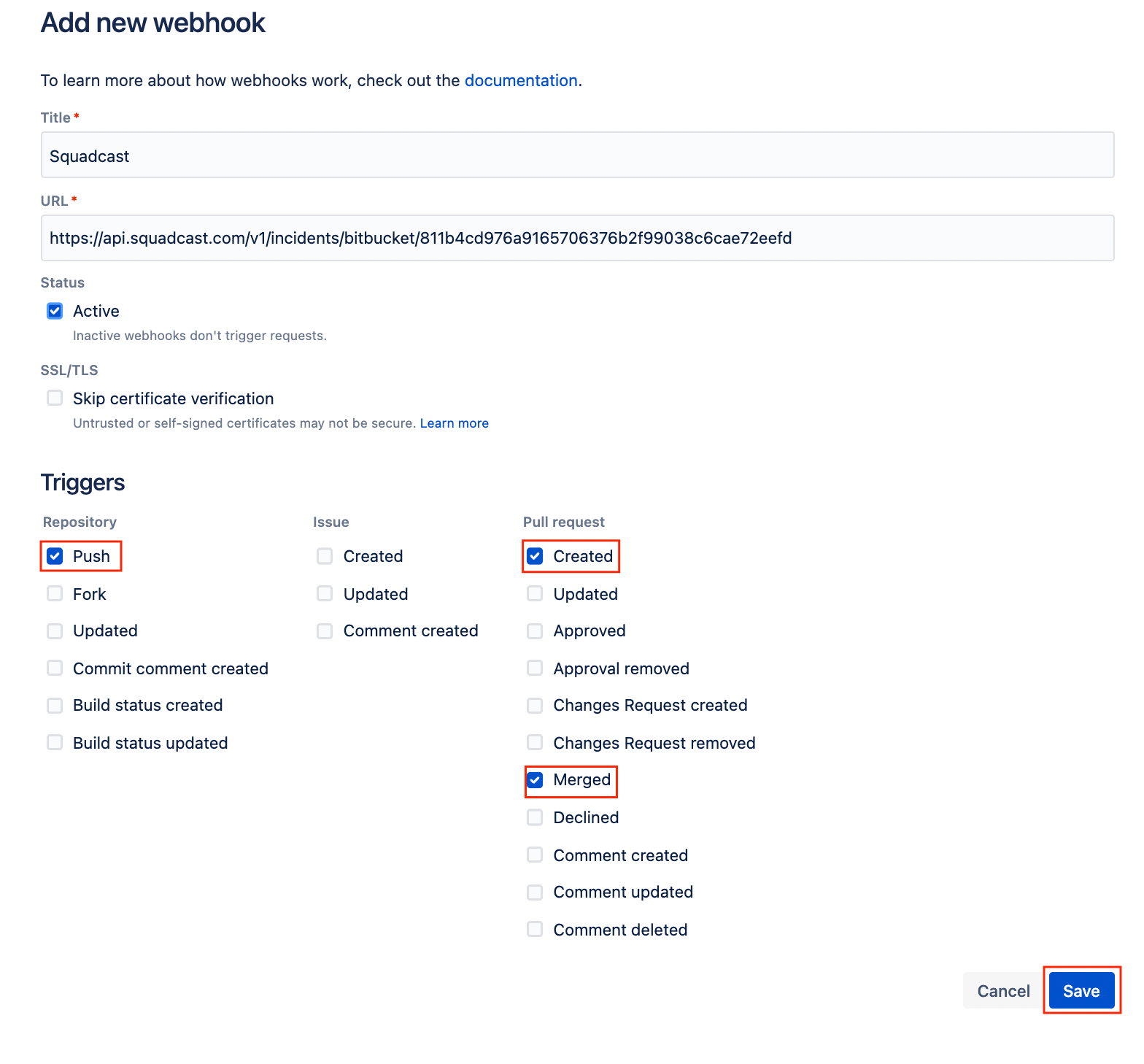Viewport: 1144px width, 1064px height.
Task: Check the Pull request Declined trigger
Action: 535,817
